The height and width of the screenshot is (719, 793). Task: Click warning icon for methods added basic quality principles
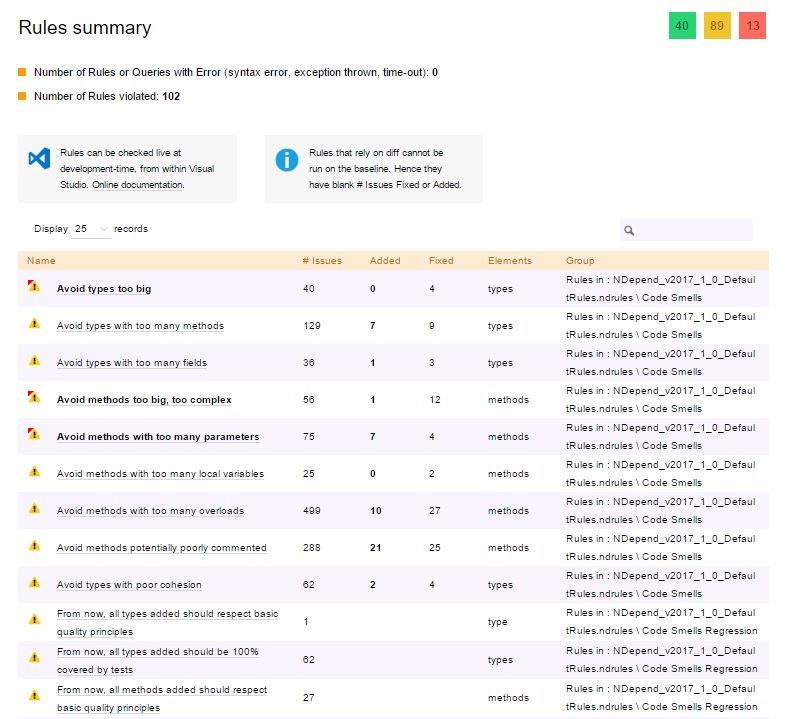tap(34, 695)
